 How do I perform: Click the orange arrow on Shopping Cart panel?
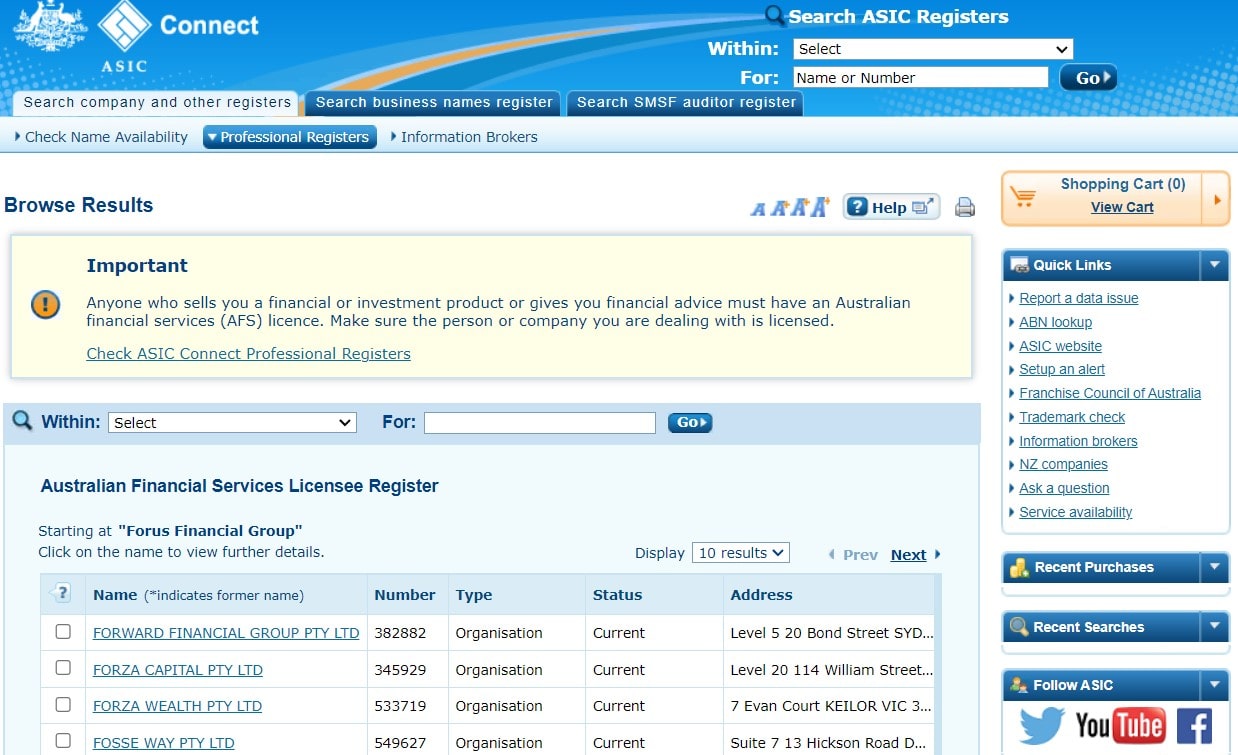[1218, 199]
